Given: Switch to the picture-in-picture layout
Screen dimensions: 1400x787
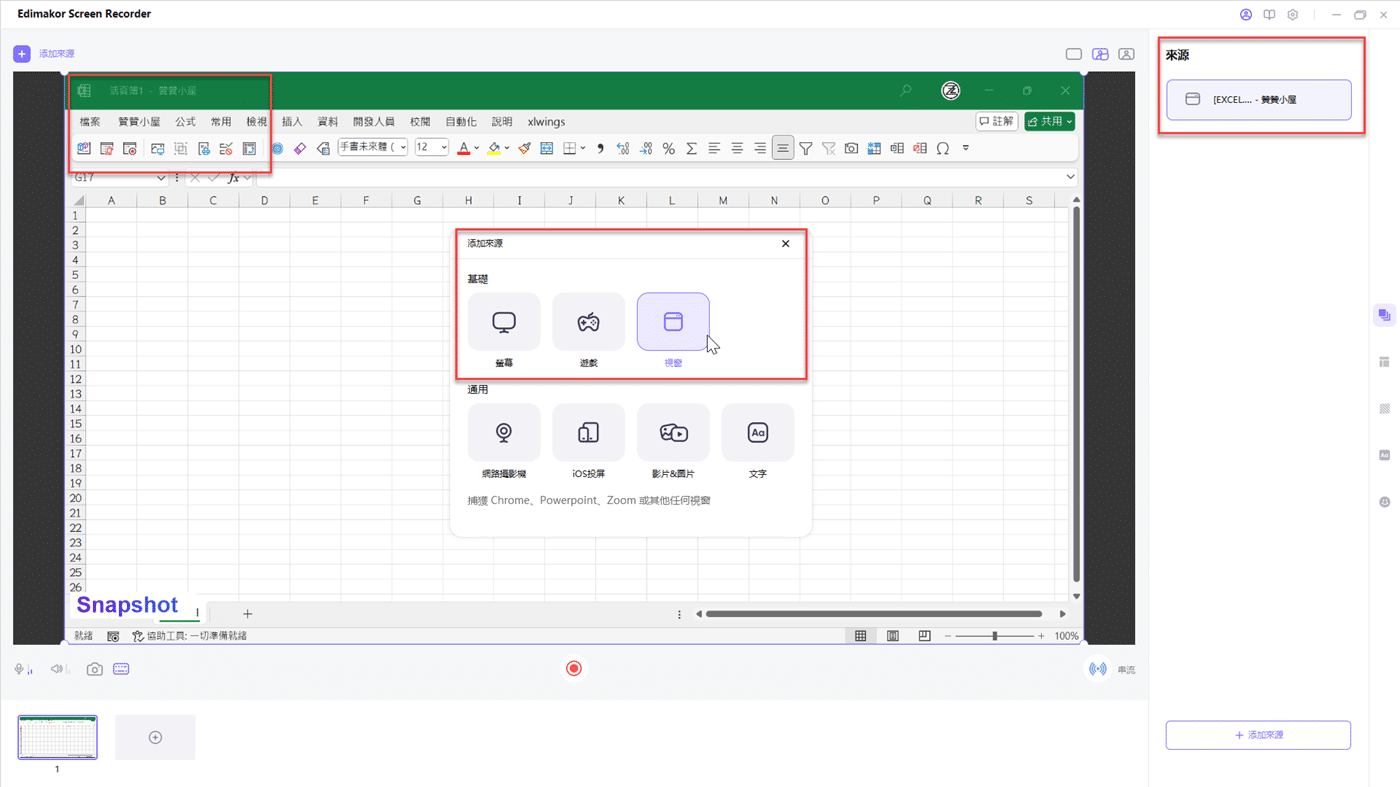Looking at the screenshot, I should coord(1100,54).
